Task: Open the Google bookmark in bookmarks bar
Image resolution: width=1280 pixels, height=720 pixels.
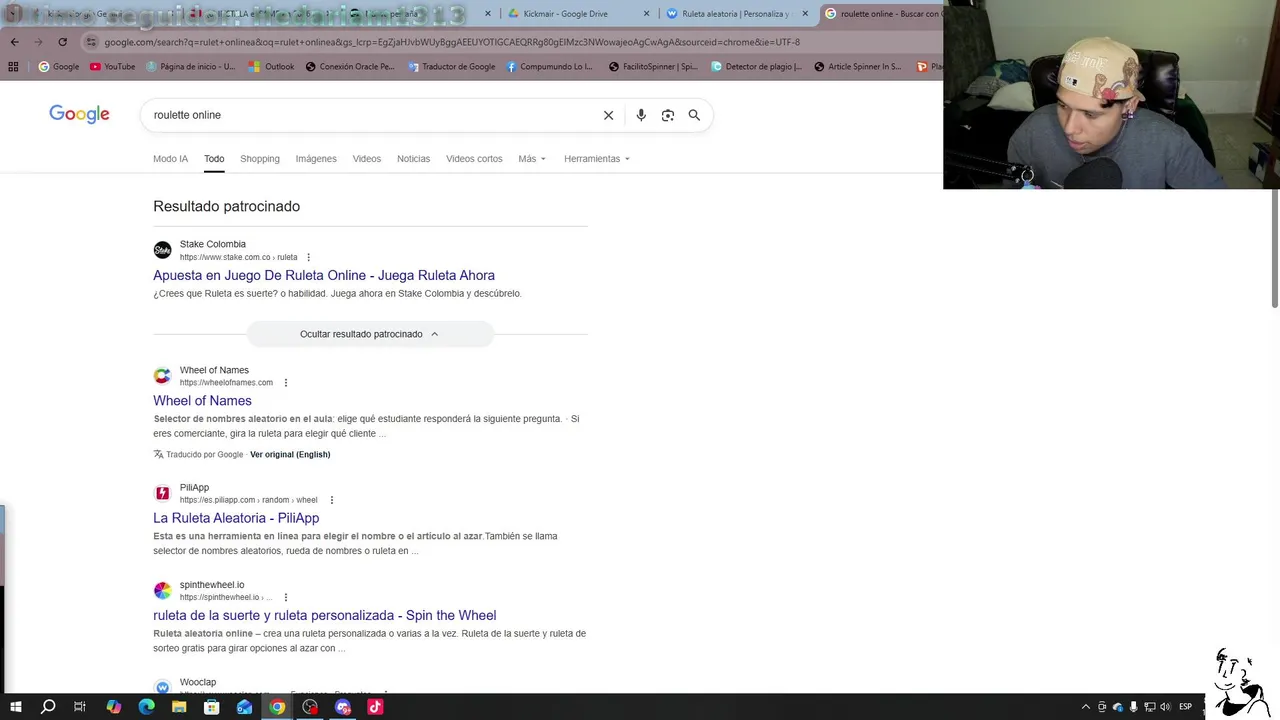Action: pyautogui.click(x=59, y=67)
